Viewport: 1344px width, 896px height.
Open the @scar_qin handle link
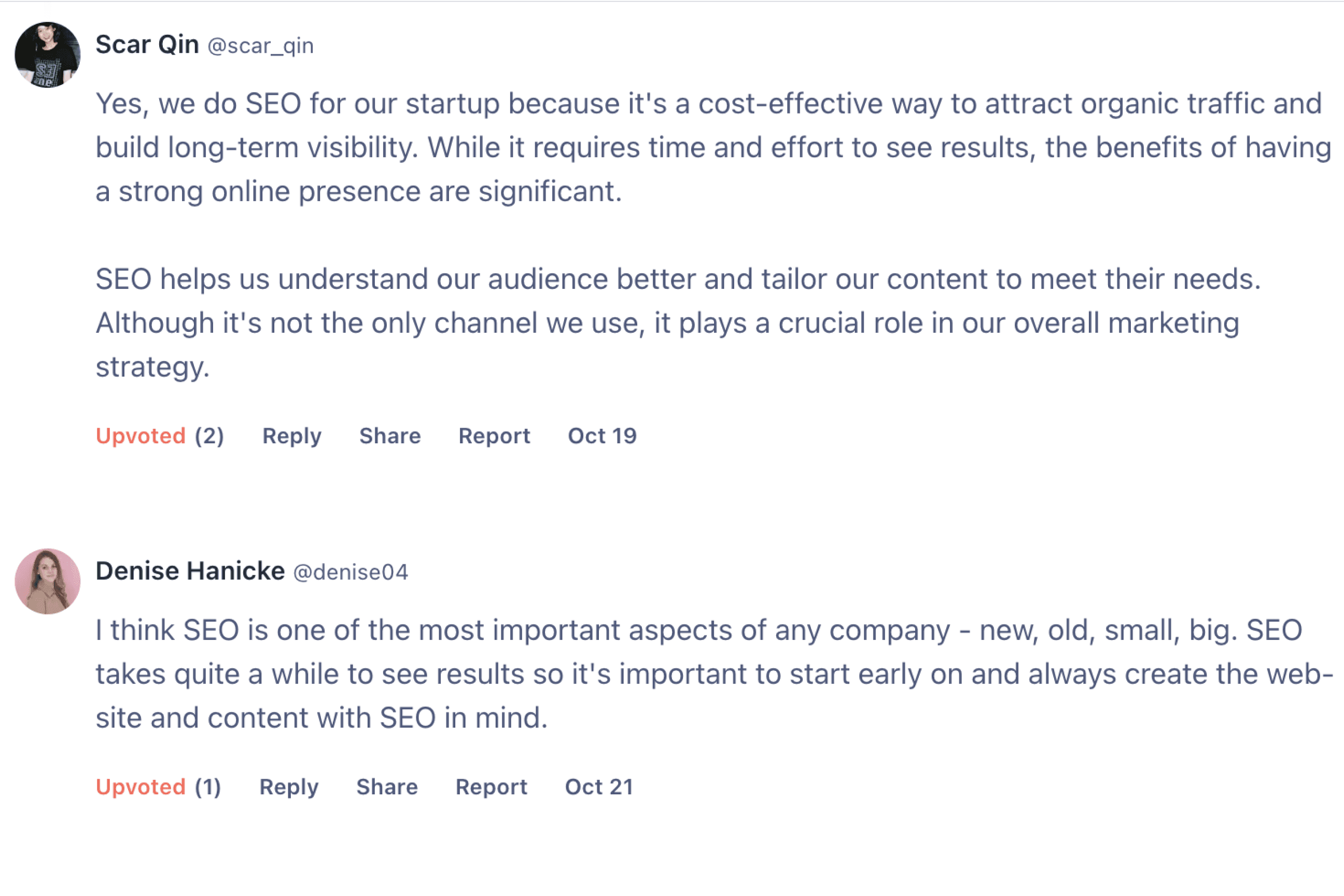point(261,46)
